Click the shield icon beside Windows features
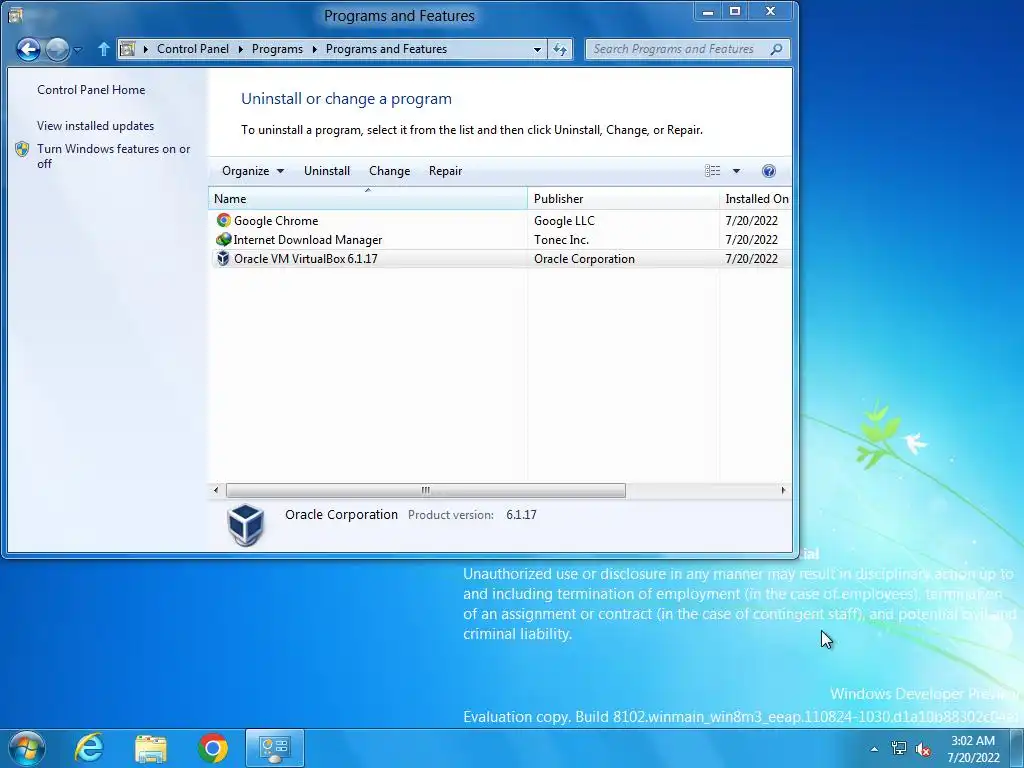Viewport: 1024px width, 768px height. 22,149
